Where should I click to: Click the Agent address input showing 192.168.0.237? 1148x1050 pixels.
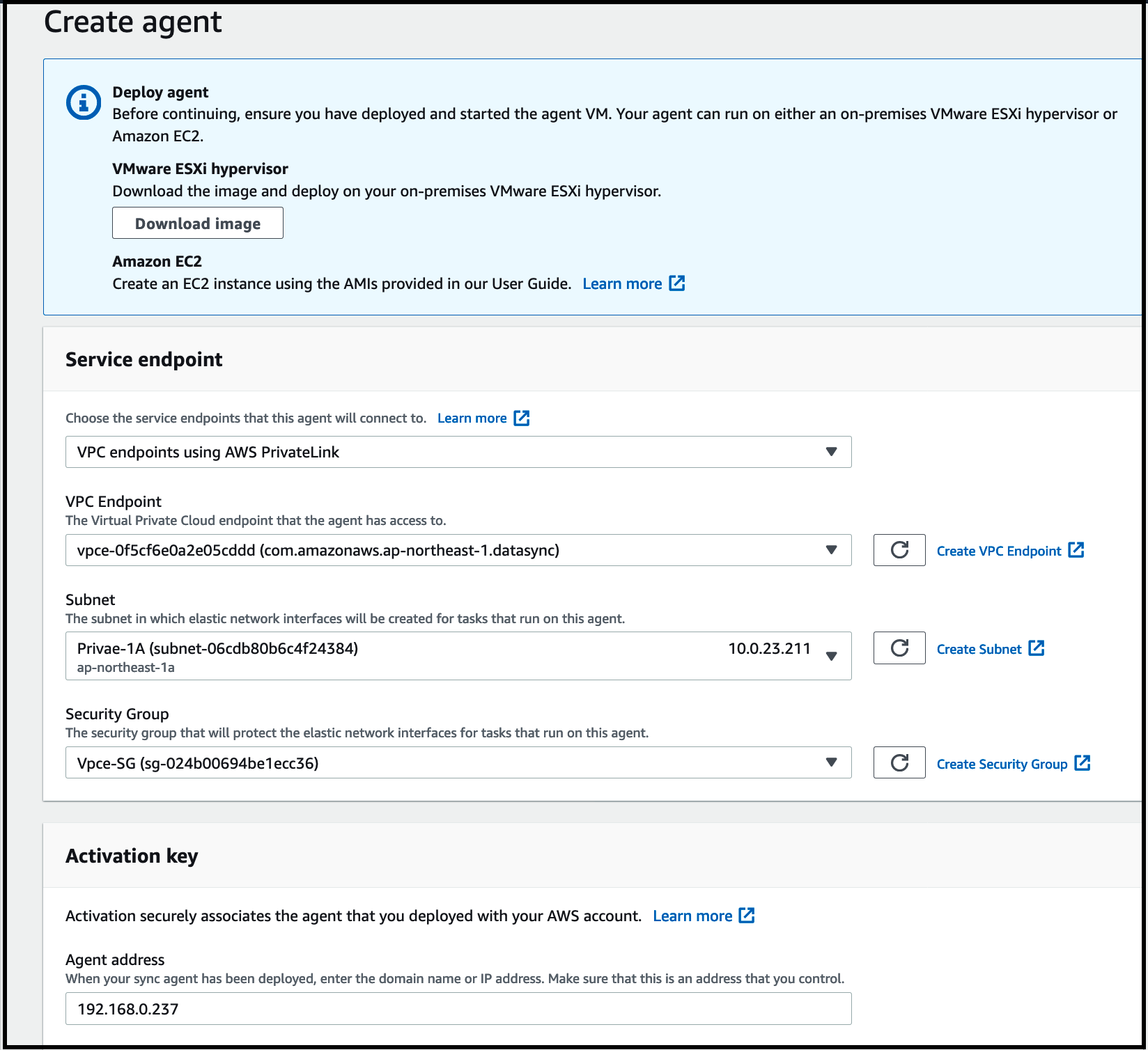tap(458, 1008)
